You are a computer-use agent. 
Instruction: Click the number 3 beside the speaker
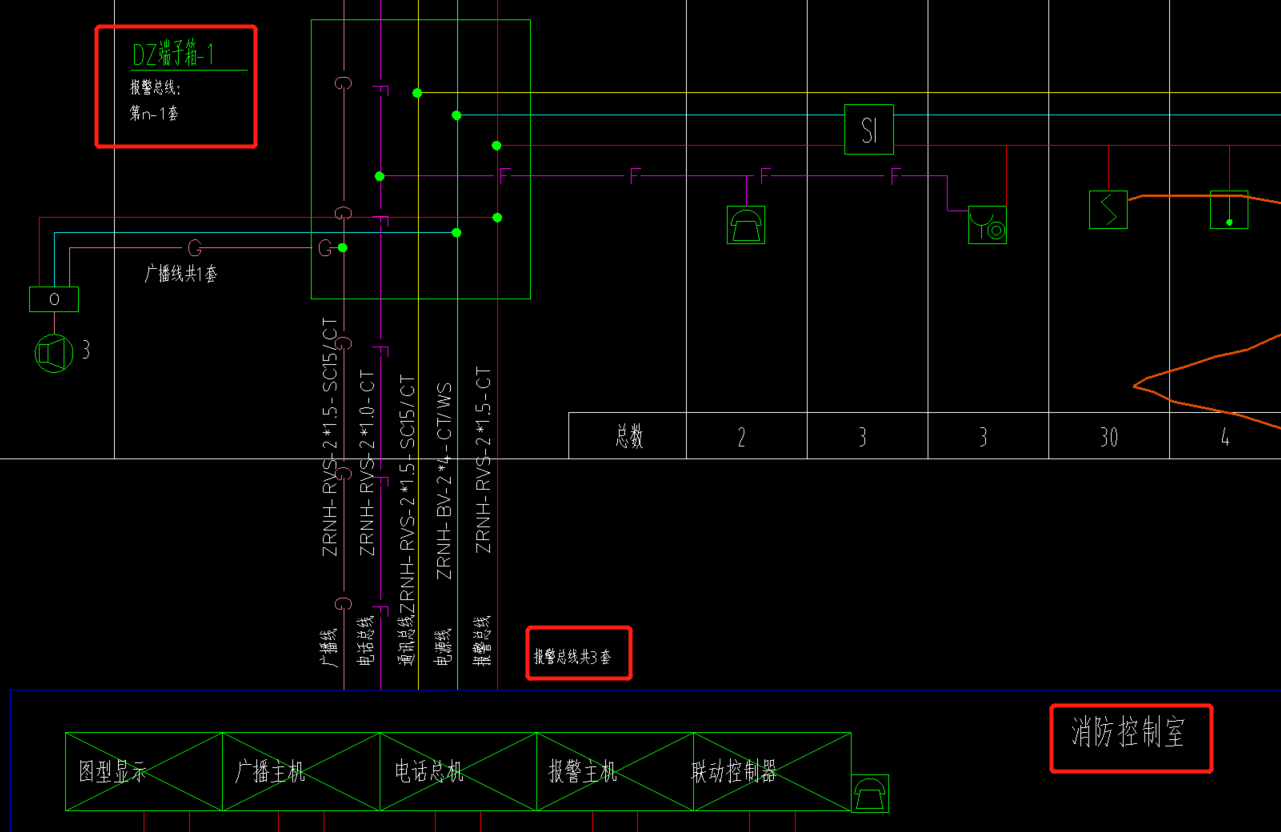point(86,350)
